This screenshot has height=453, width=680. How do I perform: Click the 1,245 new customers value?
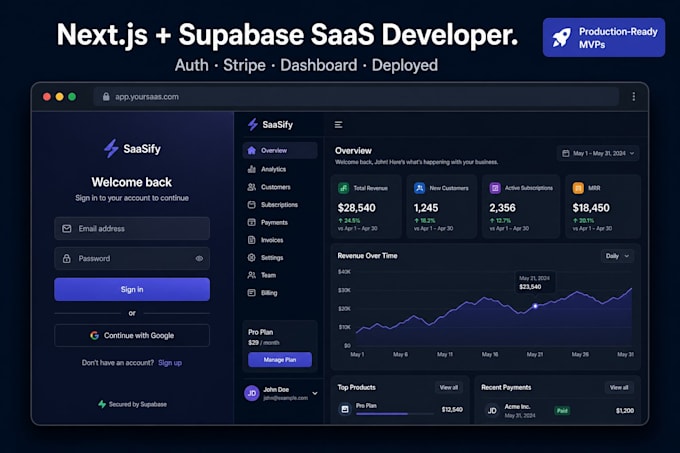coord(426,208)
